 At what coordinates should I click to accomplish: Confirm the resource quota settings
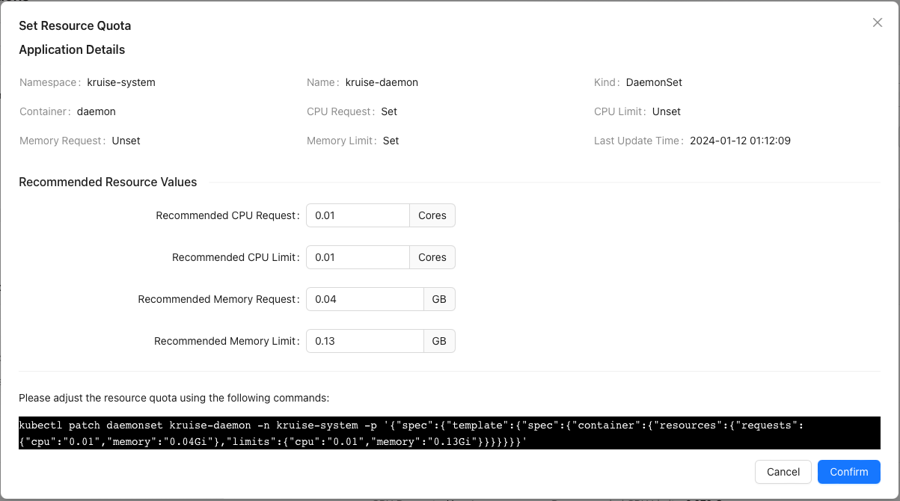click(x=849, y=472)
